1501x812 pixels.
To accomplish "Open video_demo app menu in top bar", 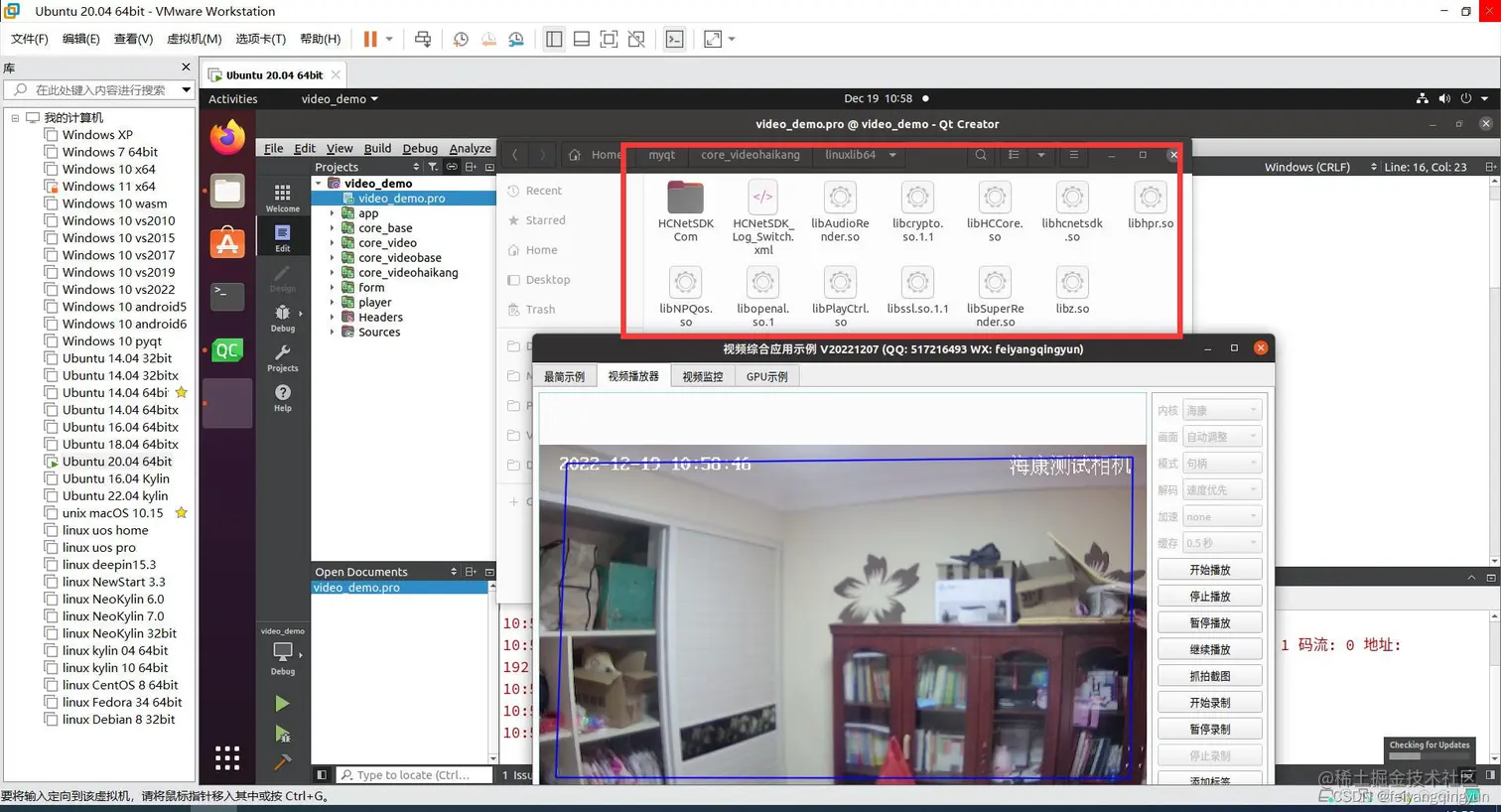I will point(340,98).
